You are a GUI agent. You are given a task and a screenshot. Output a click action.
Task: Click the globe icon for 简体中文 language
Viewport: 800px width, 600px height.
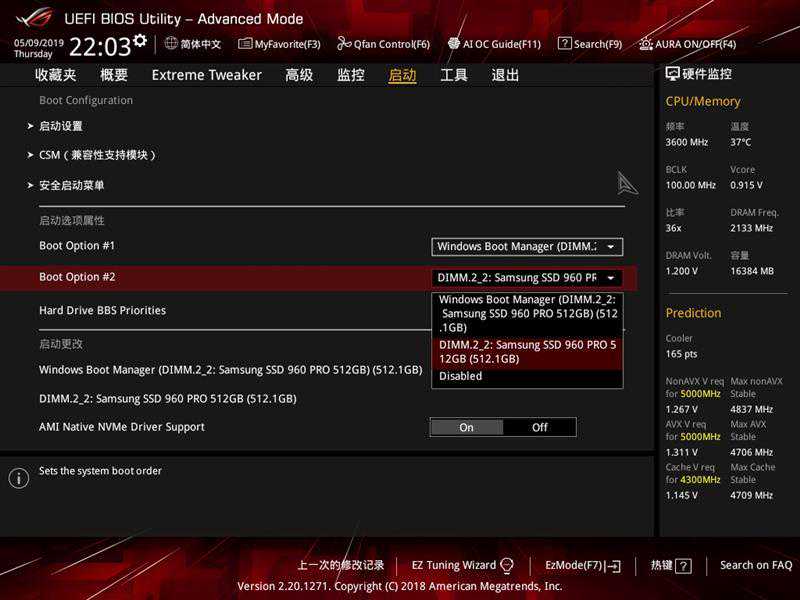[x=171, y=43]
